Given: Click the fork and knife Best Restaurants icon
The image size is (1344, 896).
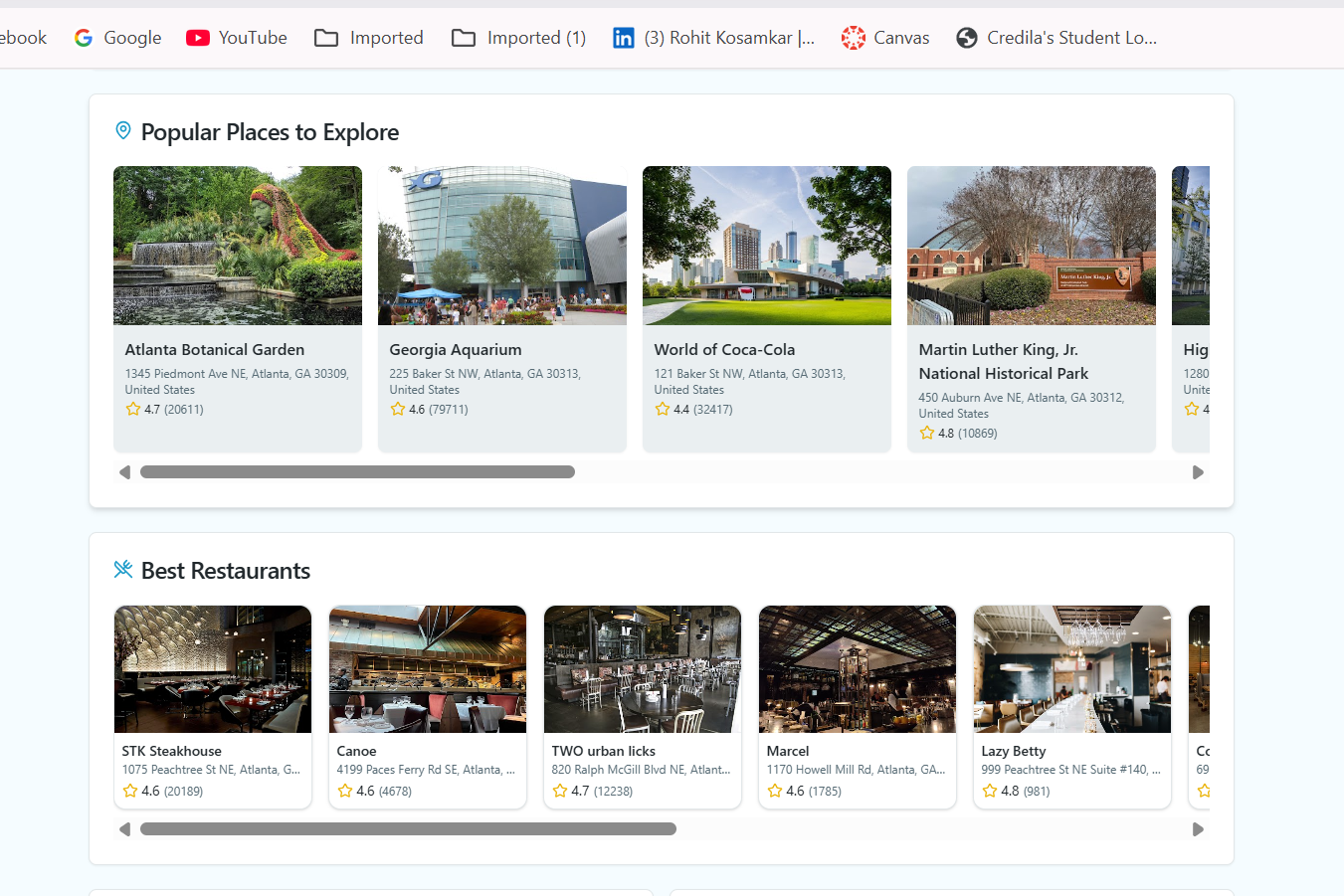Looking at the screenshot, I should 123,569.
